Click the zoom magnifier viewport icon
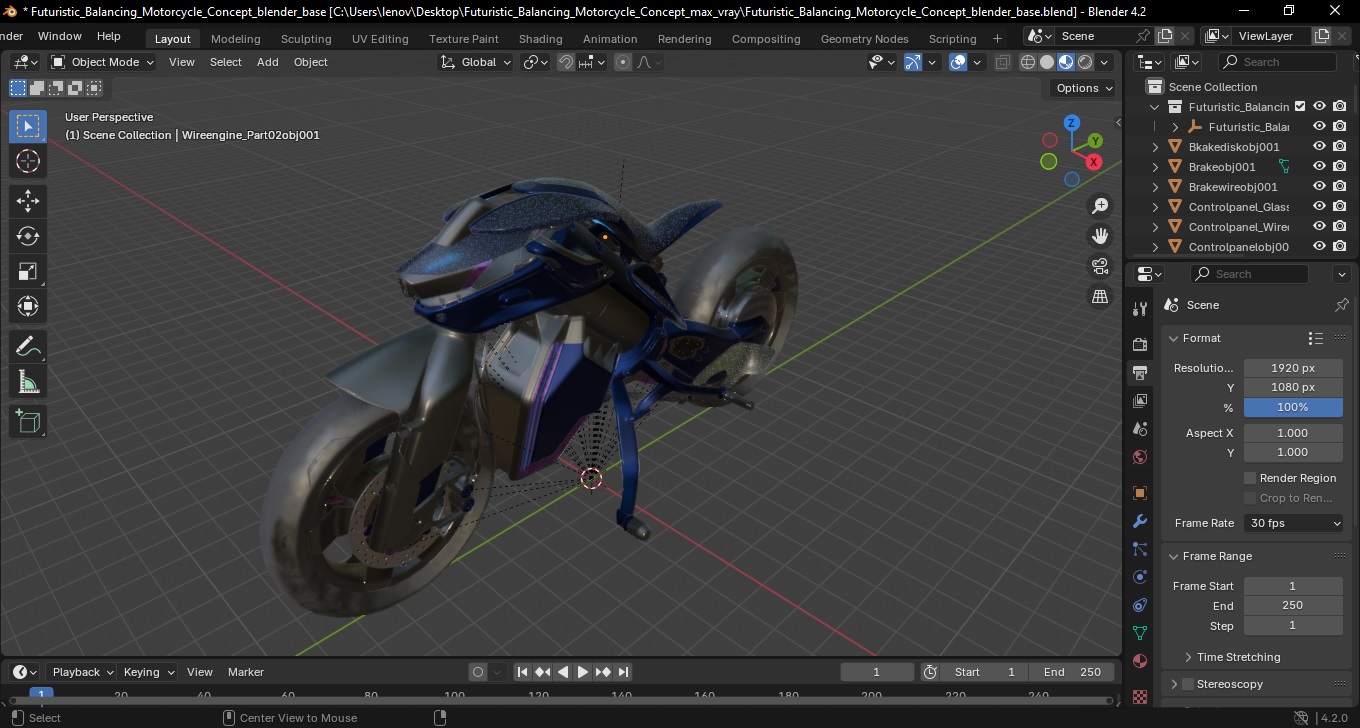Screen dimensions: 1360x728 pyautogui.click(x=1100, y=206)
